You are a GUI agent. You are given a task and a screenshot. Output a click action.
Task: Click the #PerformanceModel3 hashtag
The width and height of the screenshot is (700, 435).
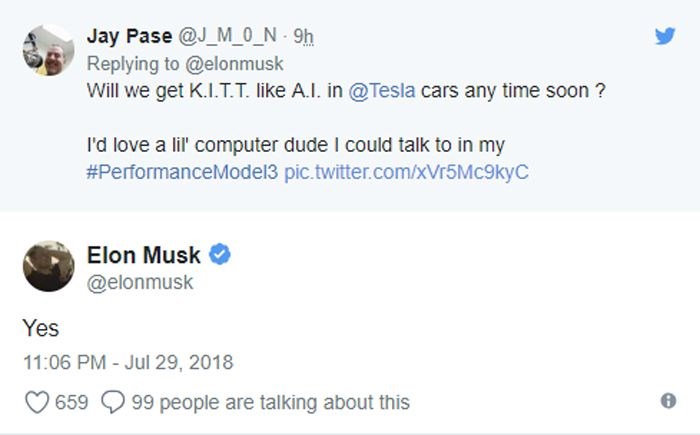point(183,172)
